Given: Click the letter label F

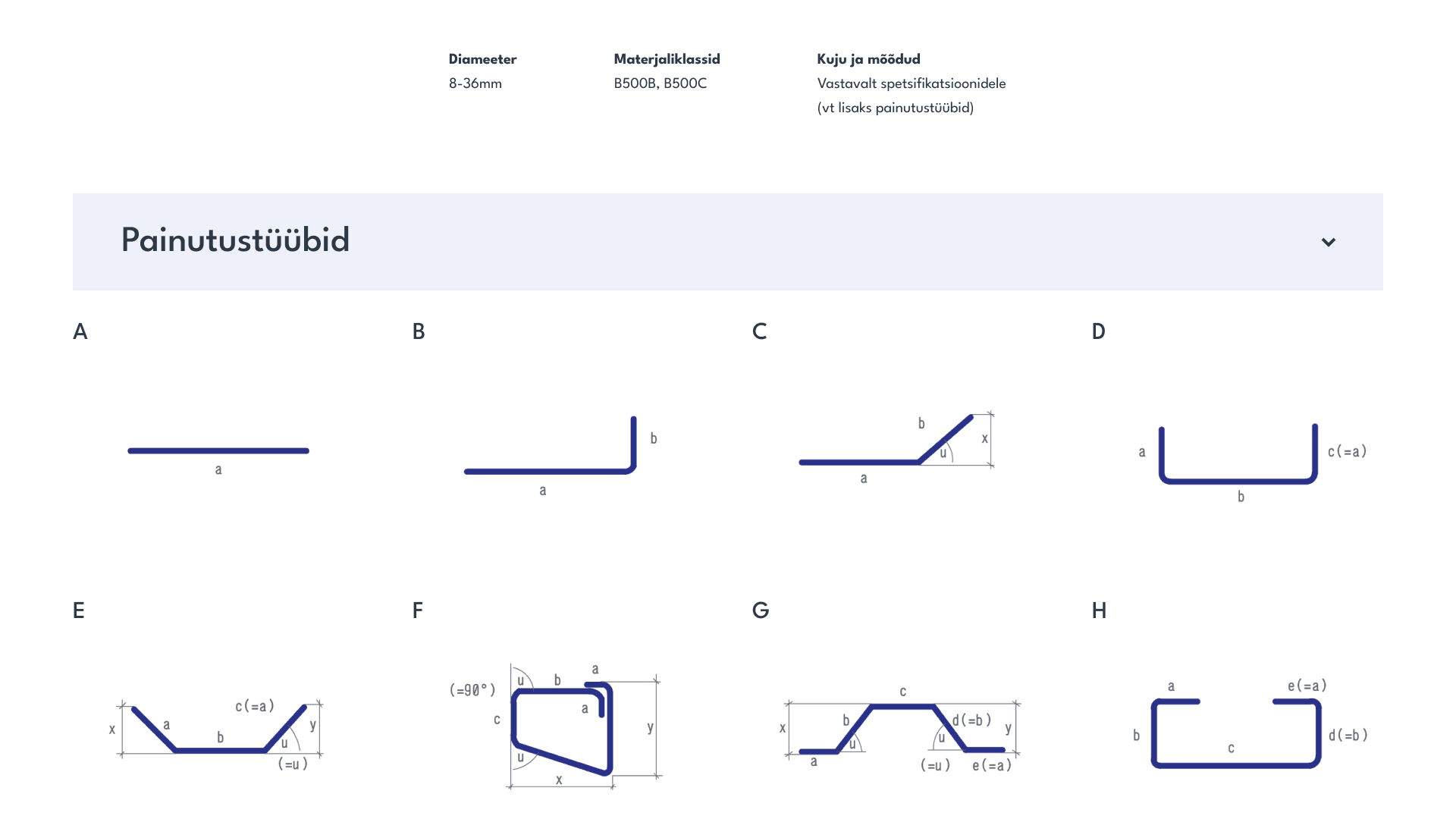Looking at the screenshot, I should tap(417, 610).
